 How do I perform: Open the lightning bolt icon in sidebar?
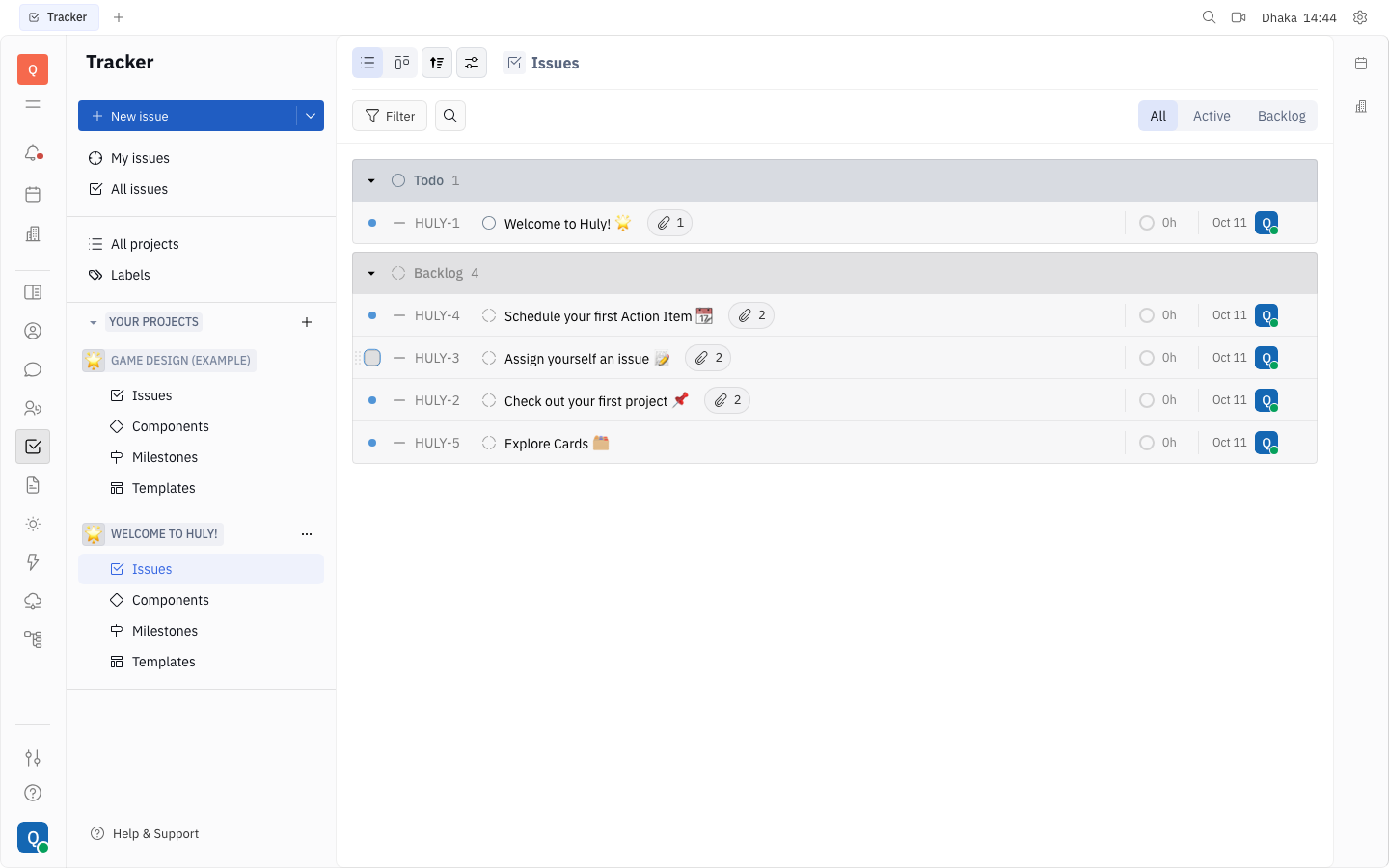[33, 562]
